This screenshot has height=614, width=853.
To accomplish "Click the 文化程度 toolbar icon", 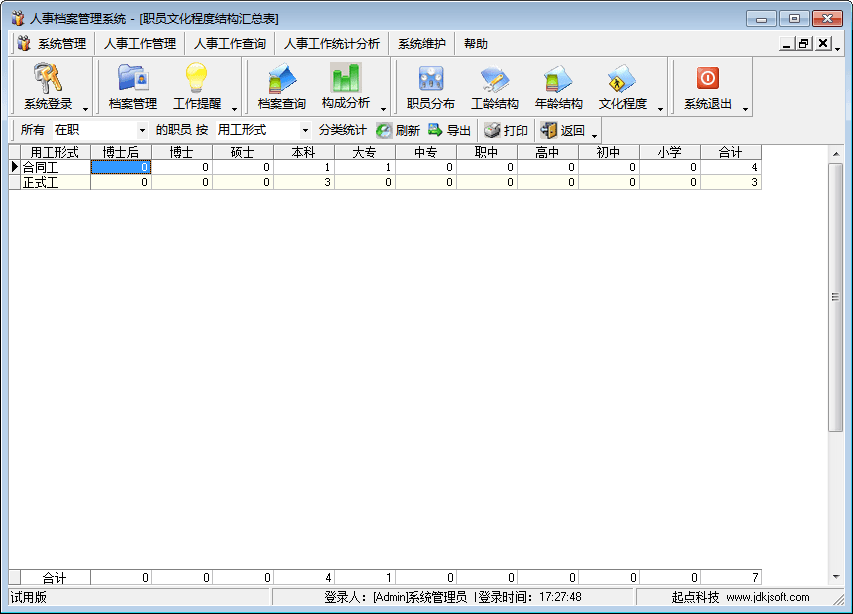I will 622,79.
